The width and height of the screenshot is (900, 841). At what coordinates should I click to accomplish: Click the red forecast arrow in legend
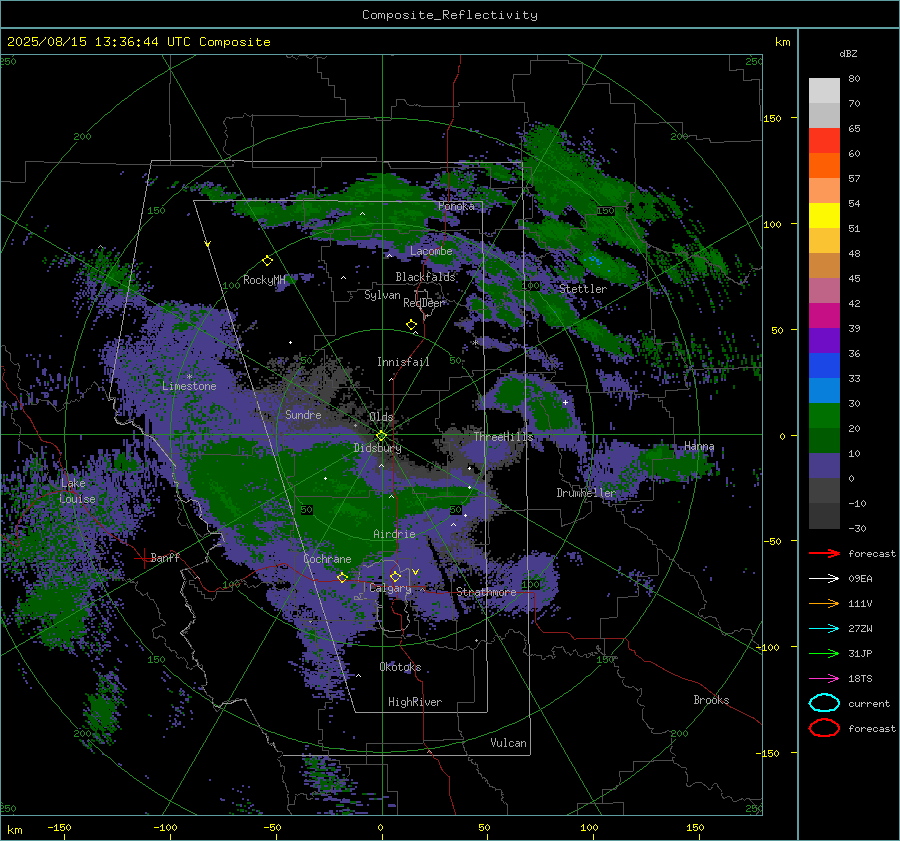824,553
